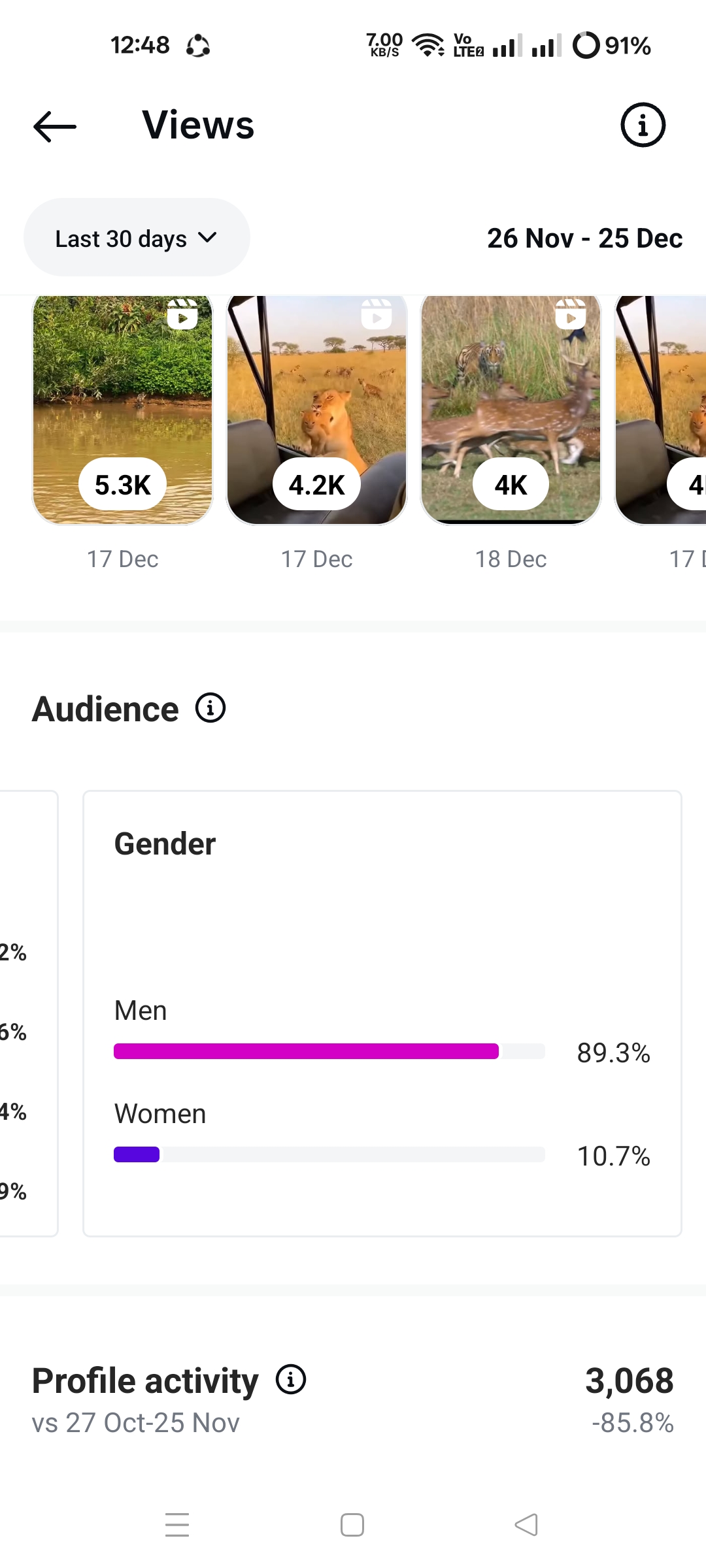Tap the 26 Nov - 25 Dec date range
The height and width of the screenshot is (1568, 706).
584,238
